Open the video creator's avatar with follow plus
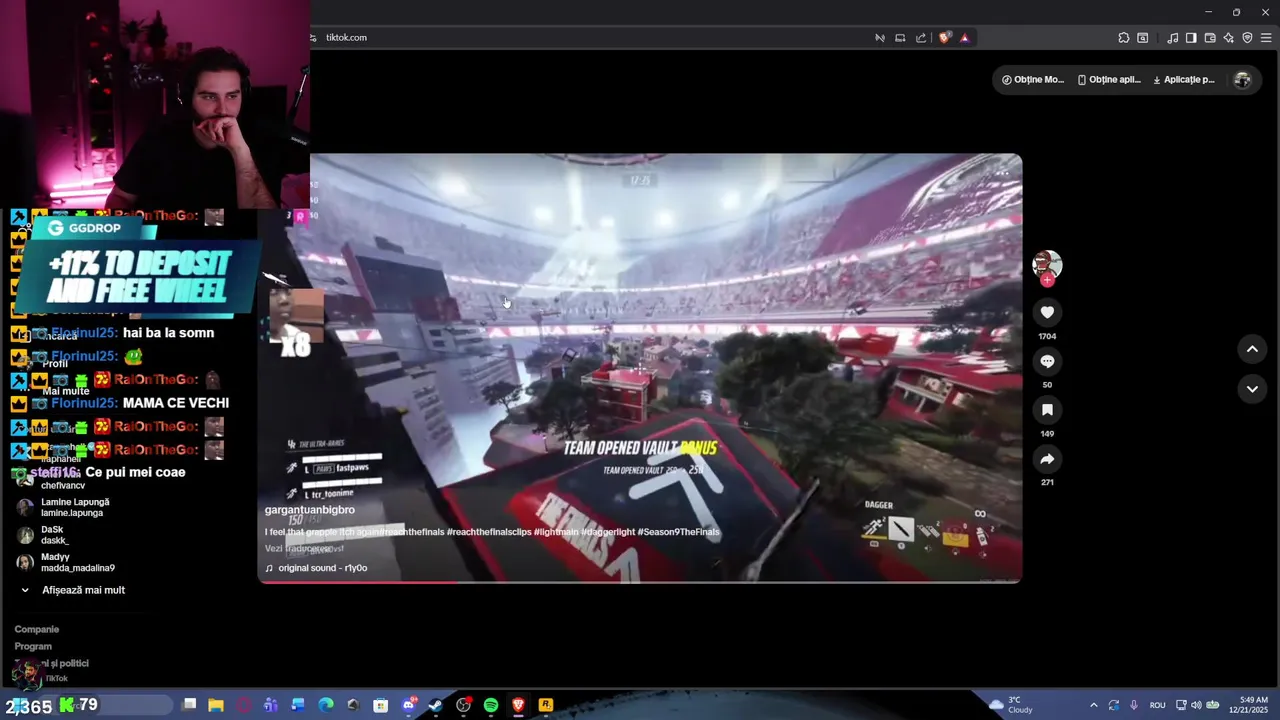 pos(1047,266)
